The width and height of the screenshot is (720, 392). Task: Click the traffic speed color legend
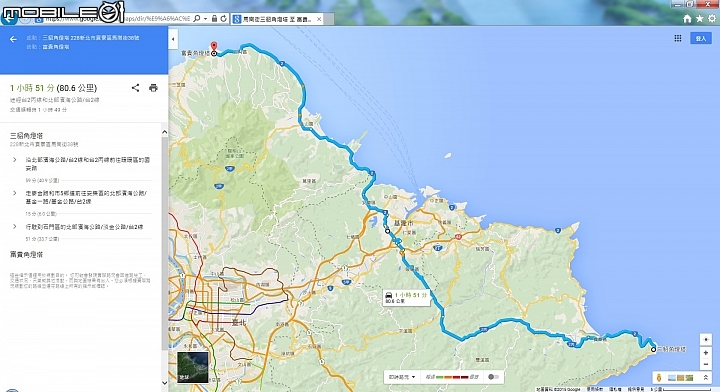pyautogui.click(x=452, y=377)
